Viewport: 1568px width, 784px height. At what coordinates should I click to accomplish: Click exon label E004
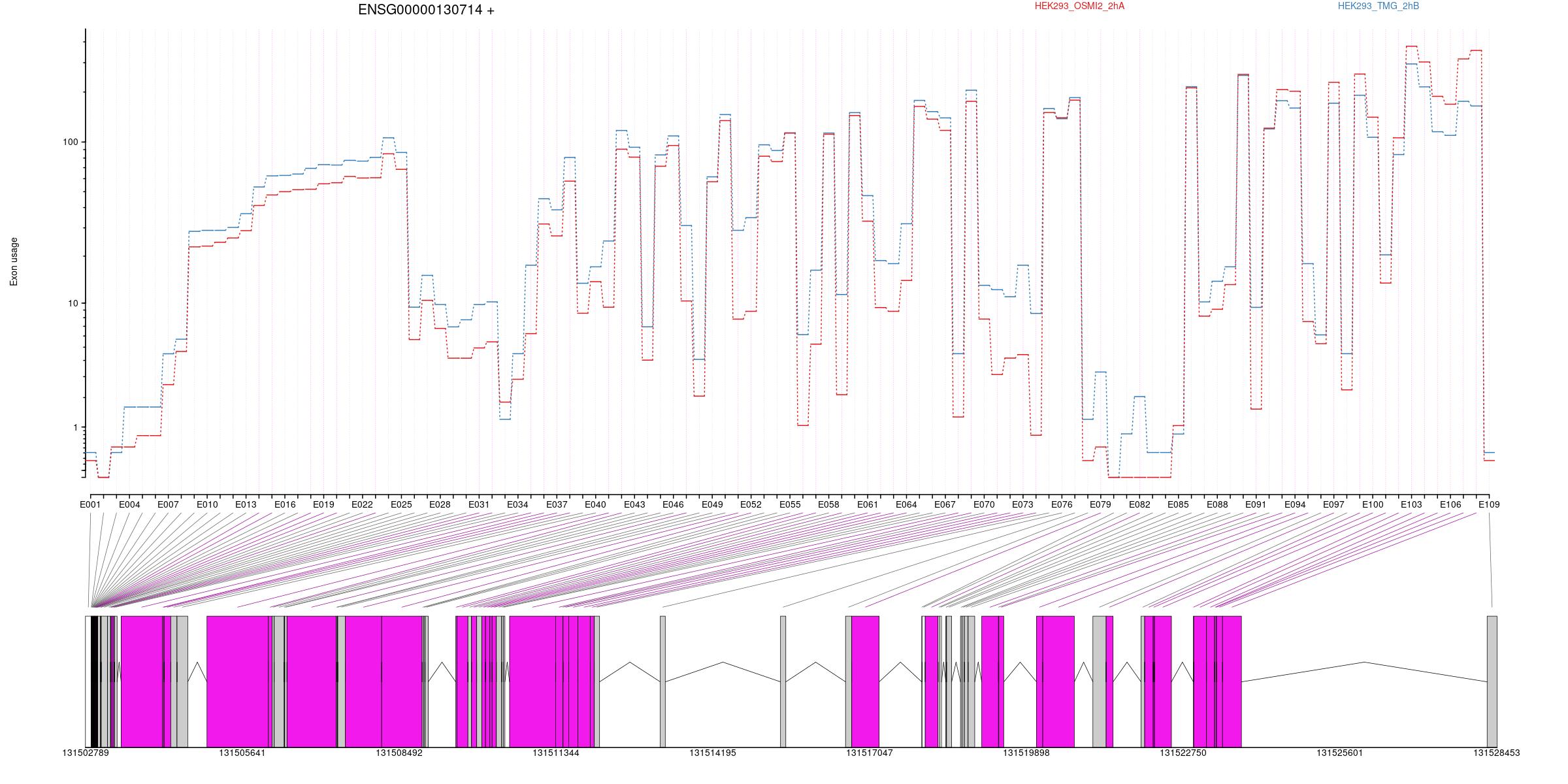(x=129, y=504)
